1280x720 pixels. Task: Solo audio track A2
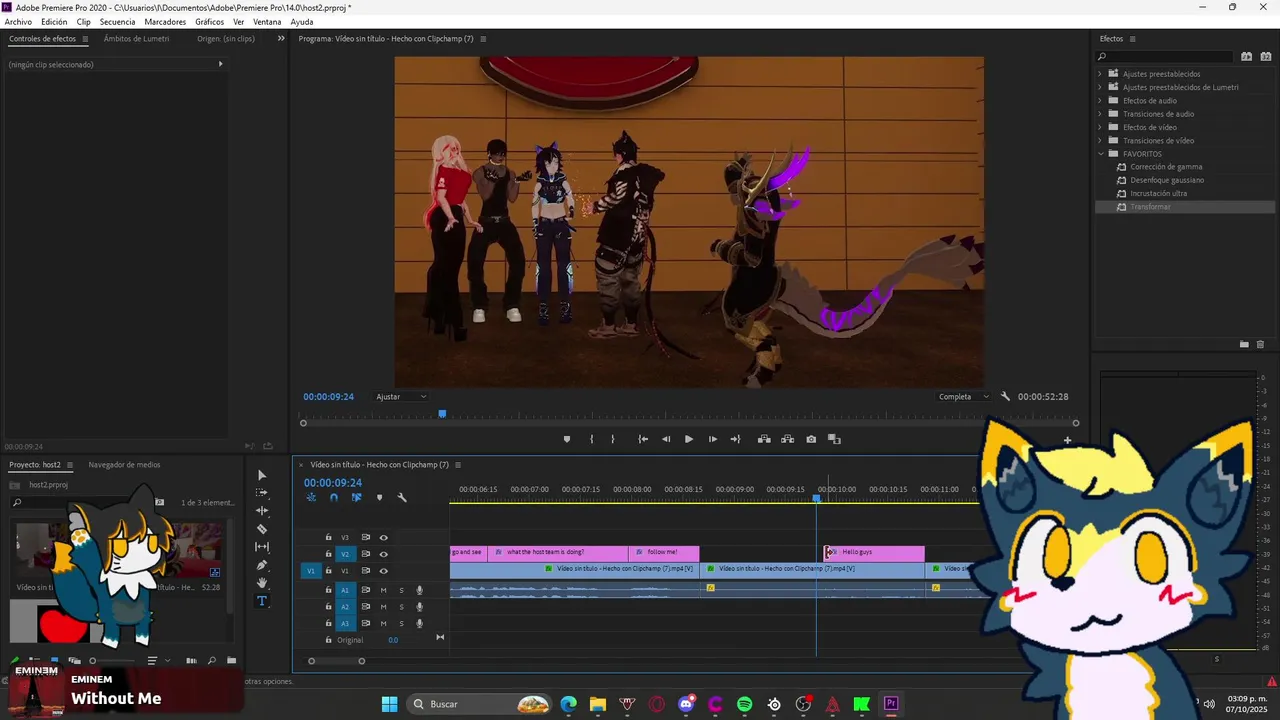point(402,607)
